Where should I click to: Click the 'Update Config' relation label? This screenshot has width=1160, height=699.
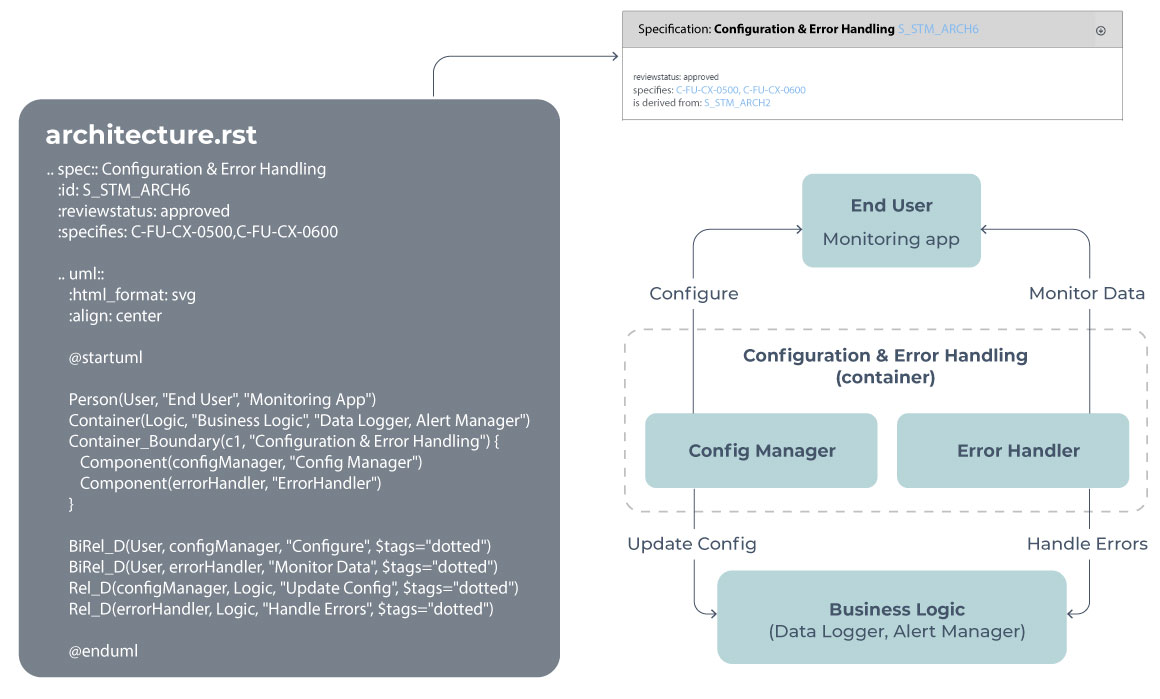click(x=692, y=544)
